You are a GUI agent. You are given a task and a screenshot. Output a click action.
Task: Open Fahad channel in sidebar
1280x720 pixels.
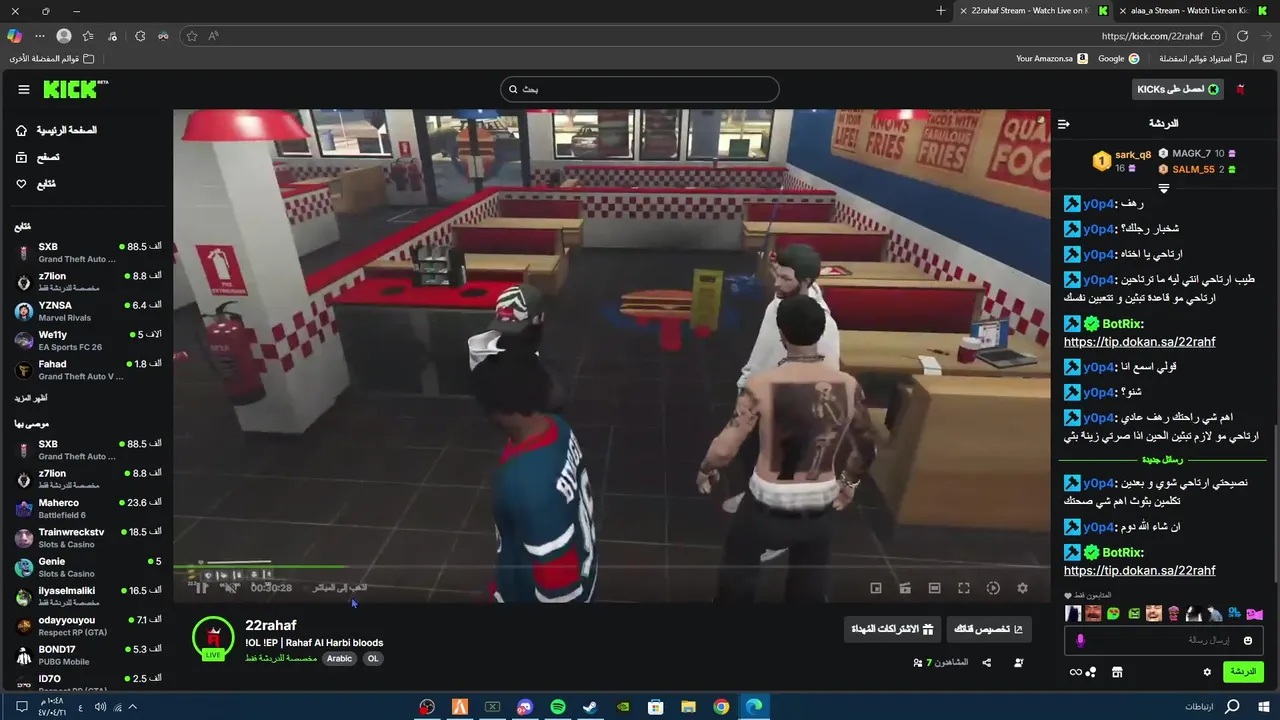coord(88,370)
